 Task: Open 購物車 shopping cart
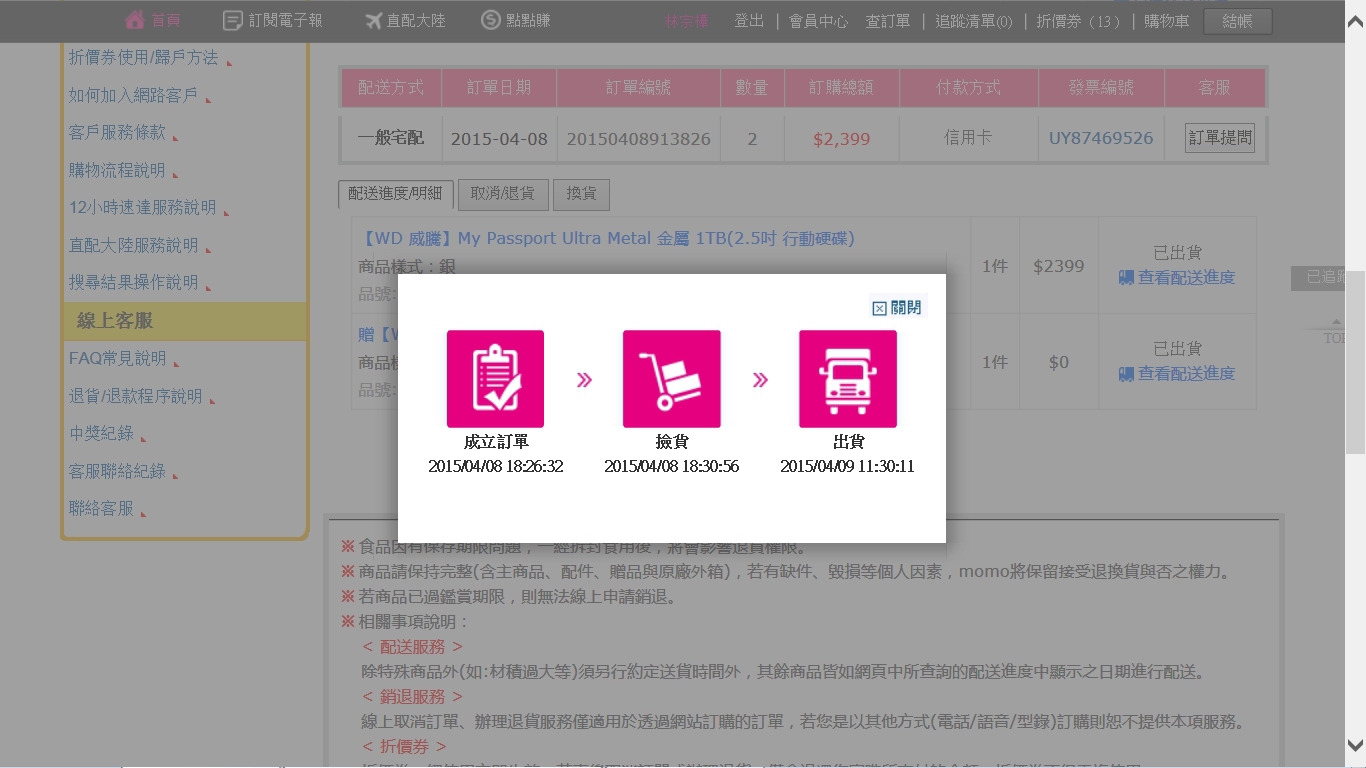(x=1166, y=21)
